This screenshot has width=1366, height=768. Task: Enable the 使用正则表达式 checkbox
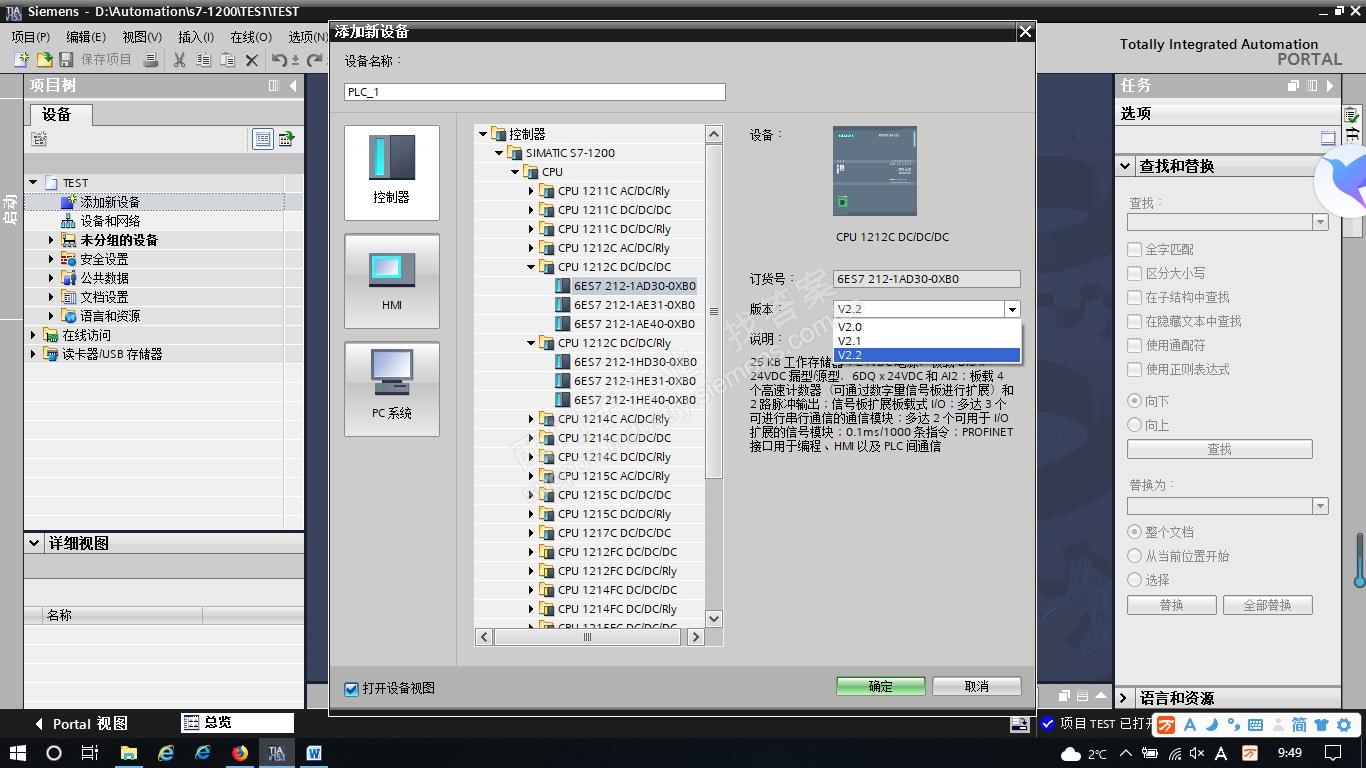[1134, 369]
